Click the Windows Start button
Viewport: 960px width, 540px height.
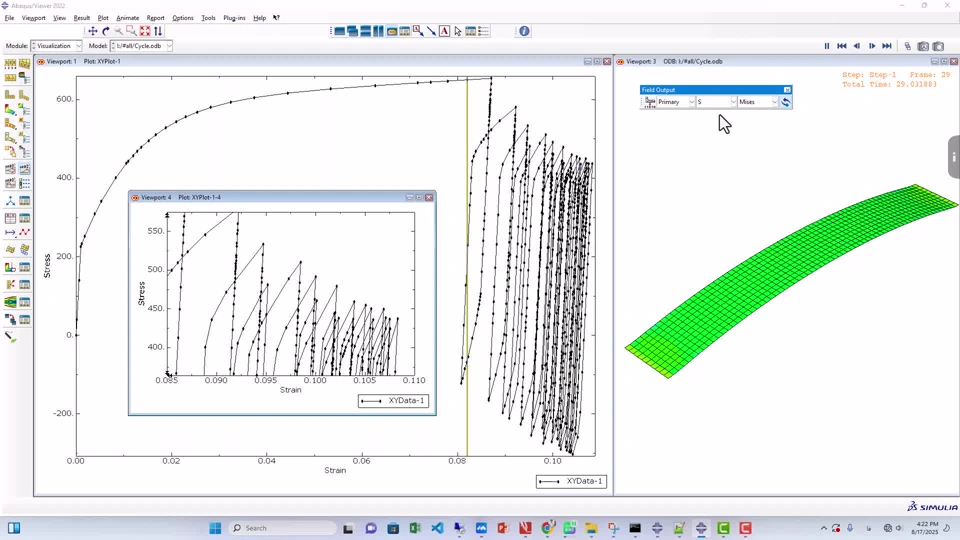(215, 528)
